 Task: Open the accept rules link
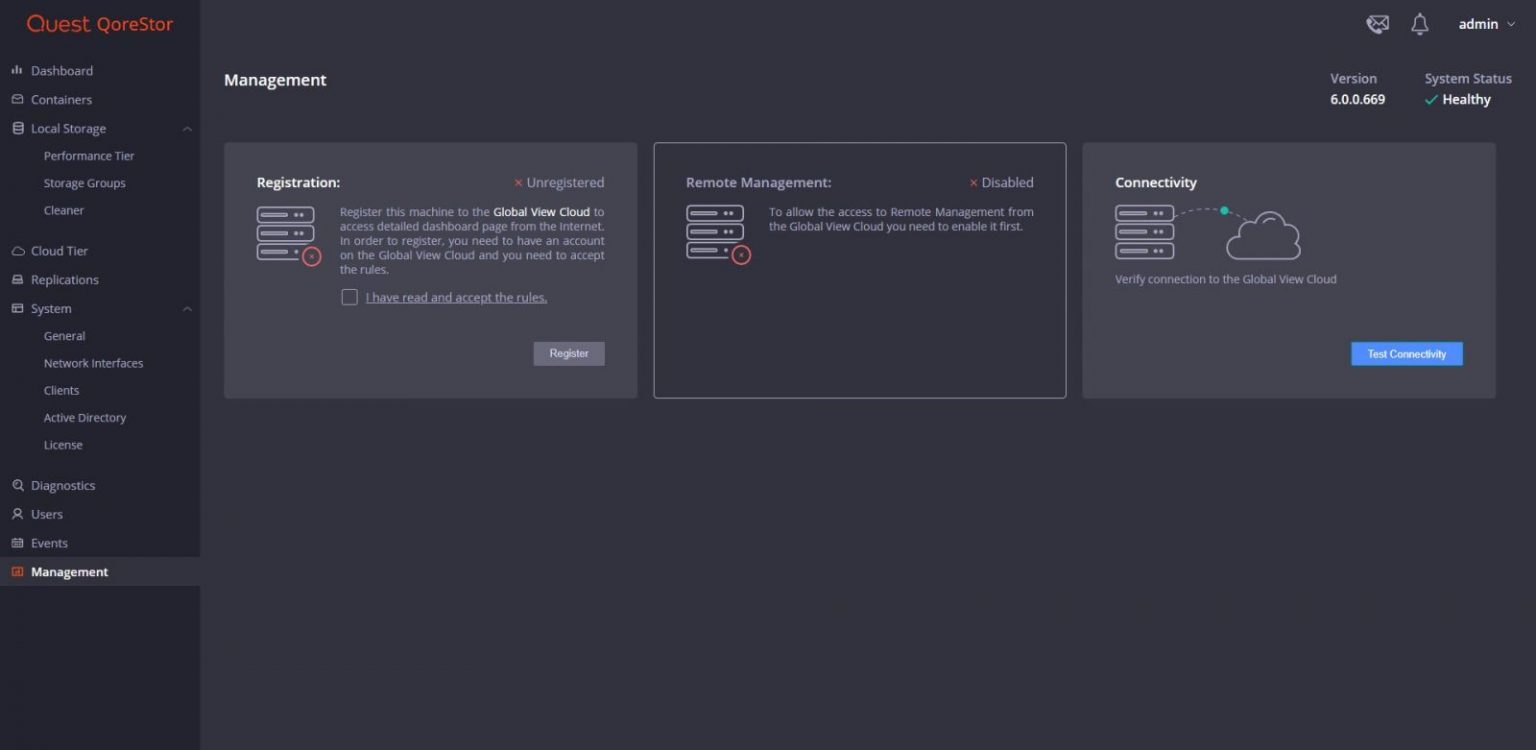pyautogui.click(x=456, y=297)
